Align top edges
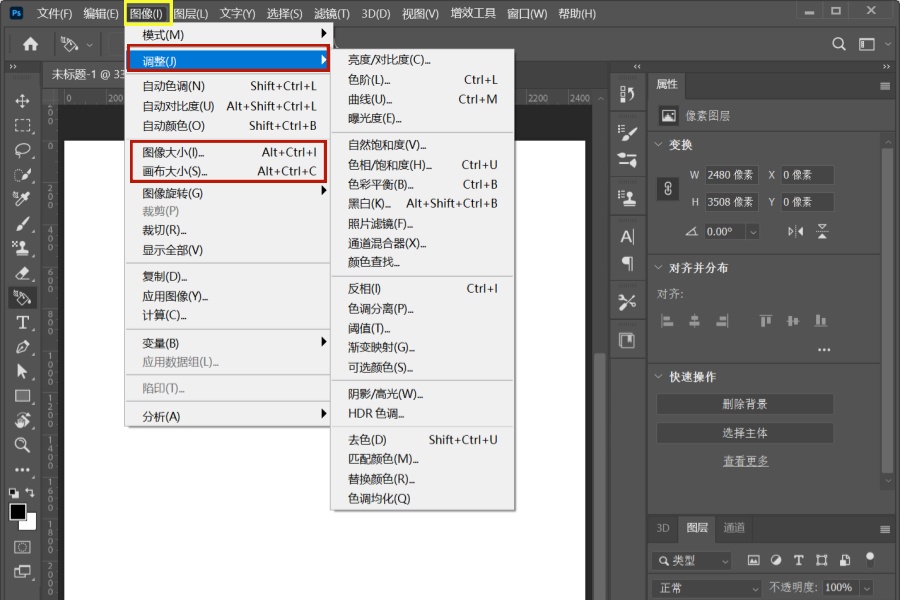Image resolution: width=900 pixels, height=600 pixels. point(766,321)
